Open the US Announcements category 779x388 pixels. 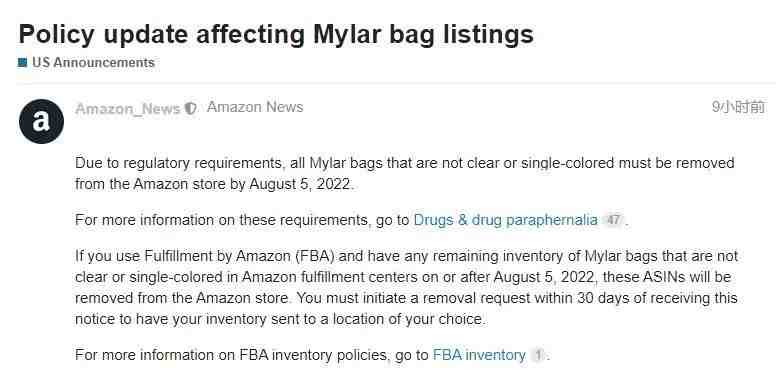click(93, 63)
